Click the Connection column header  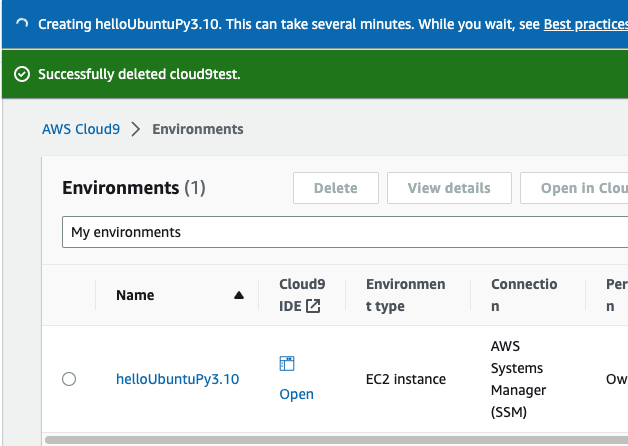tap(524, 295)
